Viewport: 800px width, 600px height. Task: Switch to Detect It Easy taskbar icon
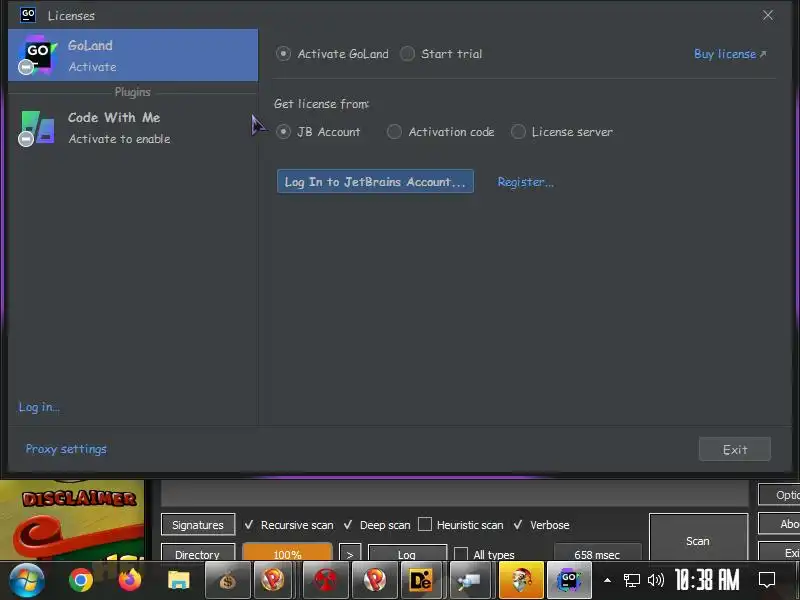click(x=421, y=580)
